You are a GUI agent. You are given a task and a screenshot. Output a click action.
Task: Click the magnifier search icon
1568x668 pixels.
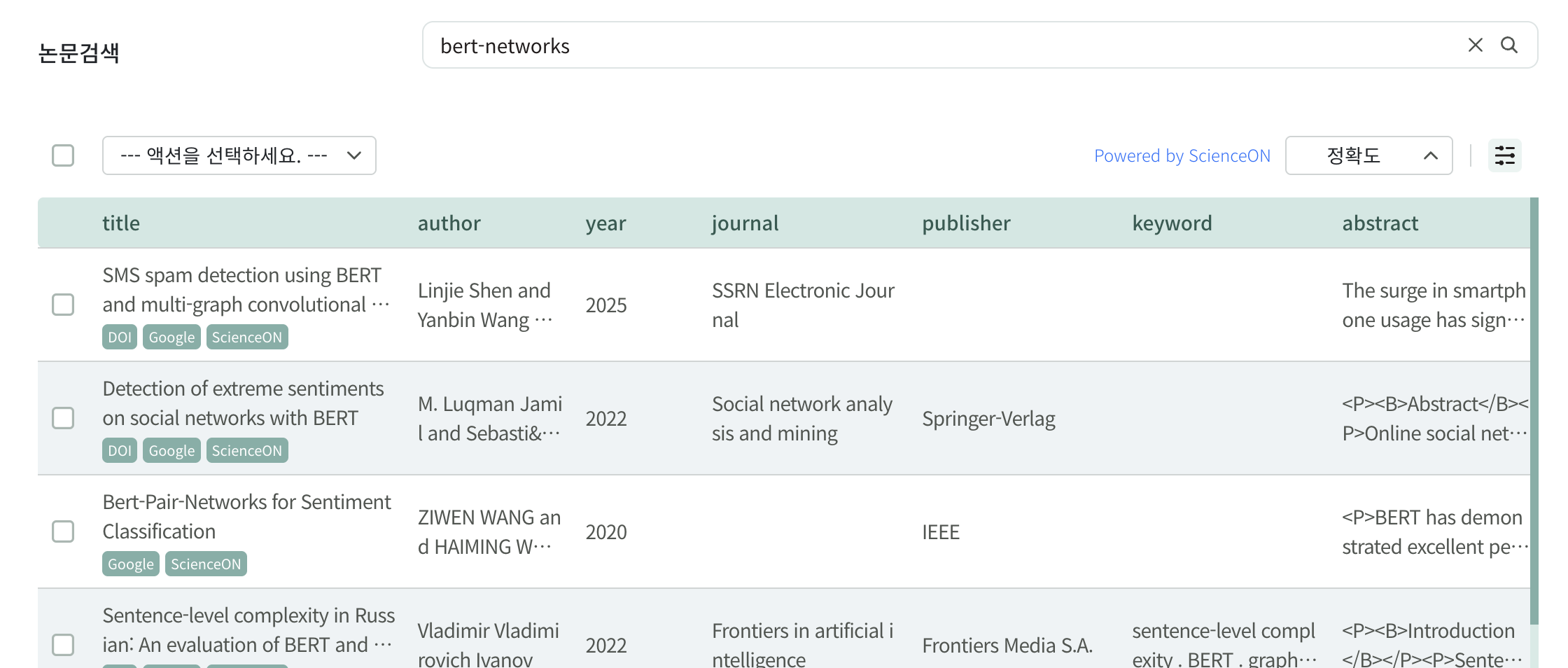[1509, 46]
